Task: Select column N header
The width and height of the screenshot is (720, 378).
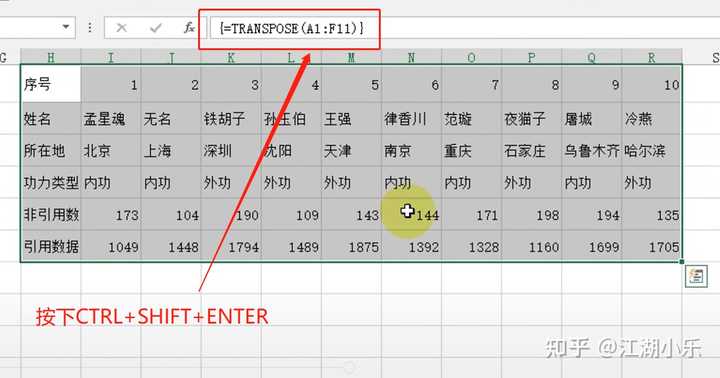Action: (x=411, y=57)
